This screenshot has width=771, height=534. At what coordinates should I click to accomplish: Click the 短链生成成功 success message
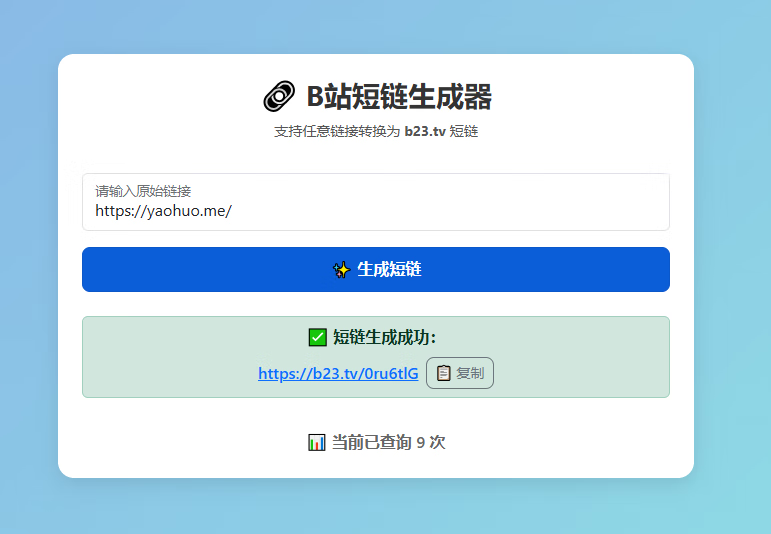click(384, 337)
